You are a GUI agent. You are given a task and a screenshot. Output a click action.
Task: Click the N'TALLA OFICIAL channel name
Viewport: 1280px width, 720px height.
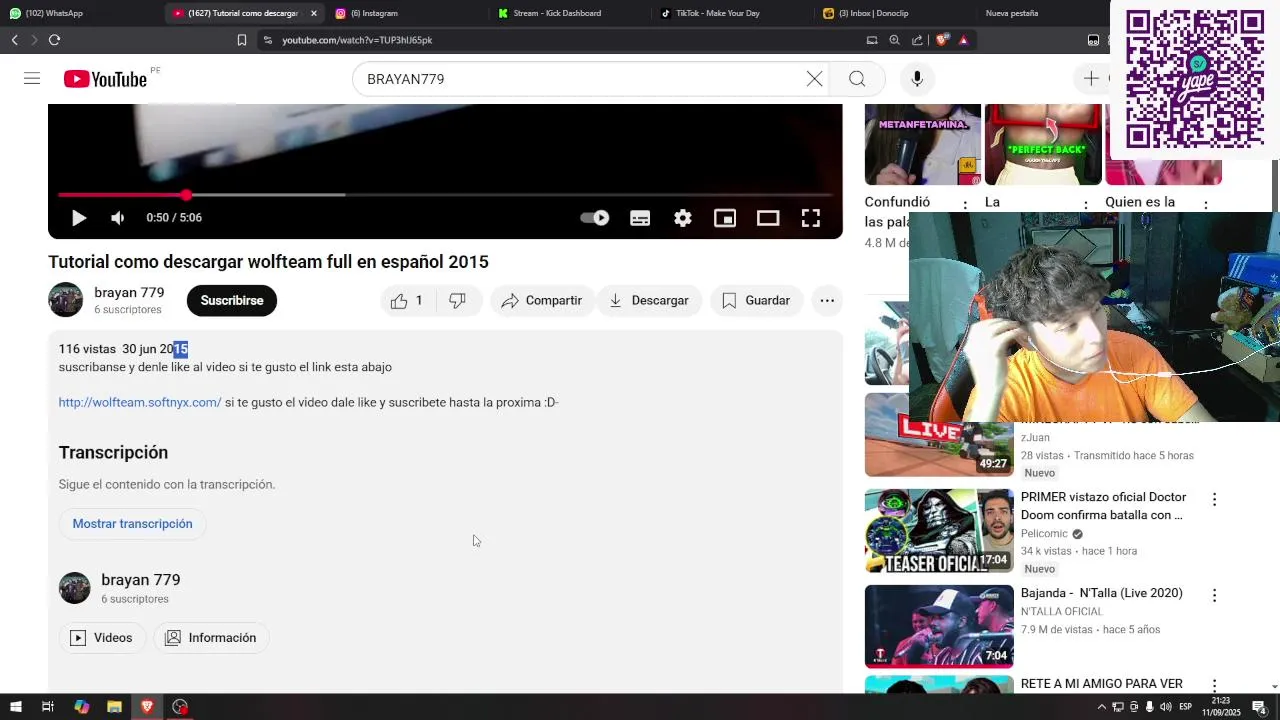pyautogui.click(x=1061, y=612)
